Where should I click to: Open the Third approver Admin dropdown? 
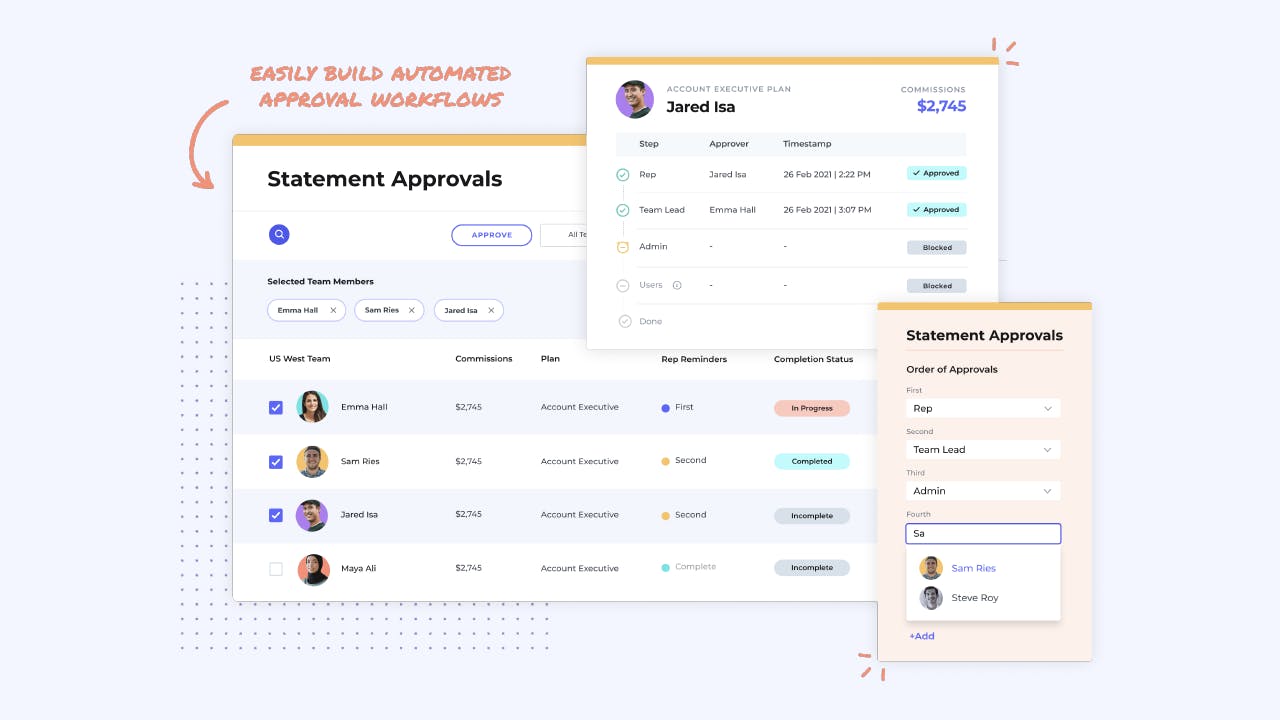[x=983, y=491]
